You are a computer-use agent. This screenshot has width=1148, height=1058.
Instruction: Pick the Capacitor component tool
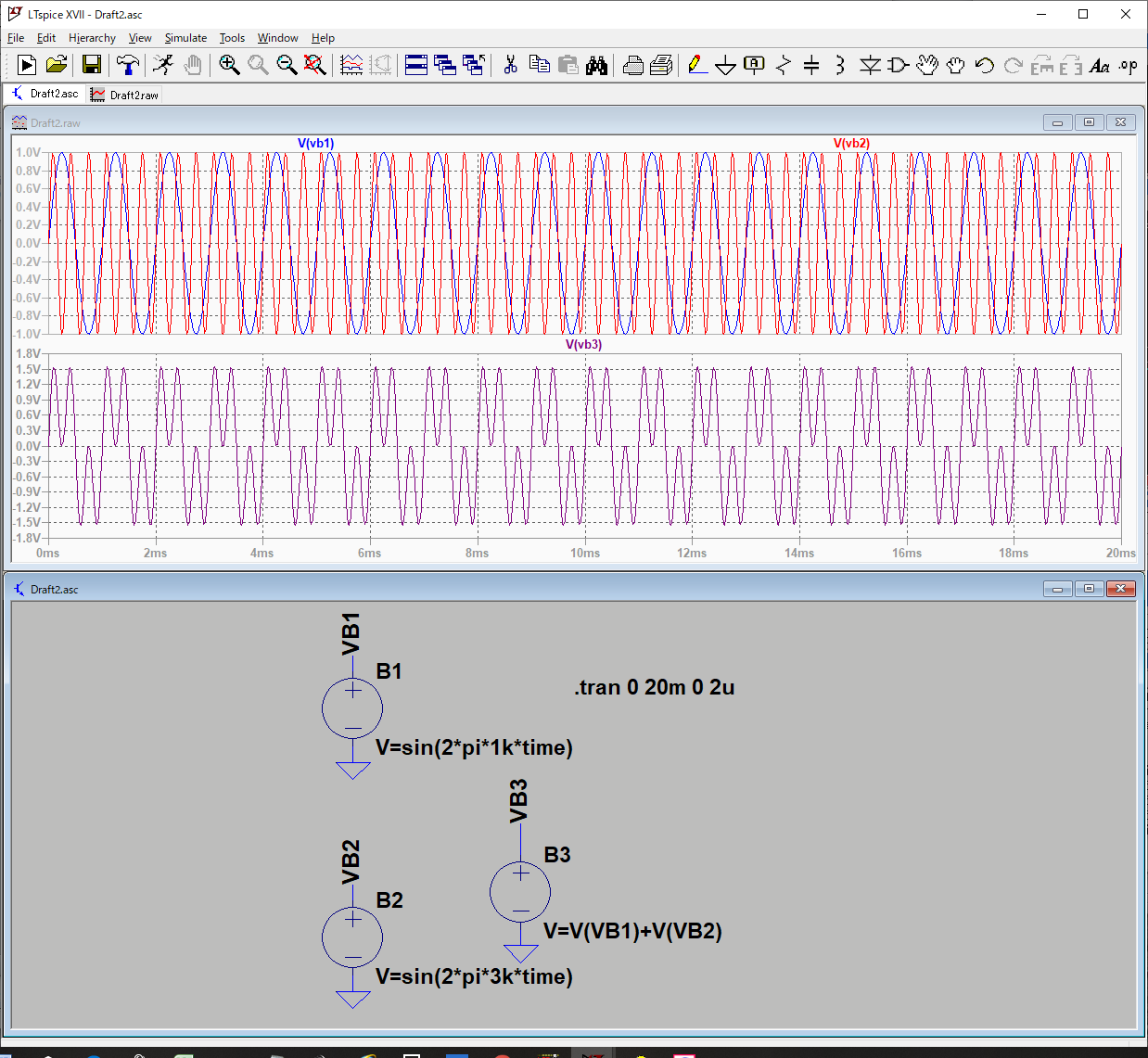(x=811, y=65)
